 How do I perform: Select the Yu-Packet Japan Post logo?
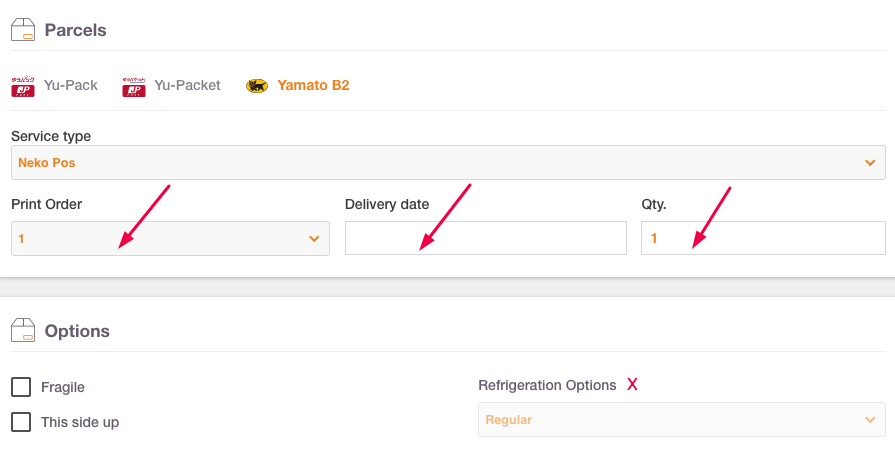click(134, 87)
